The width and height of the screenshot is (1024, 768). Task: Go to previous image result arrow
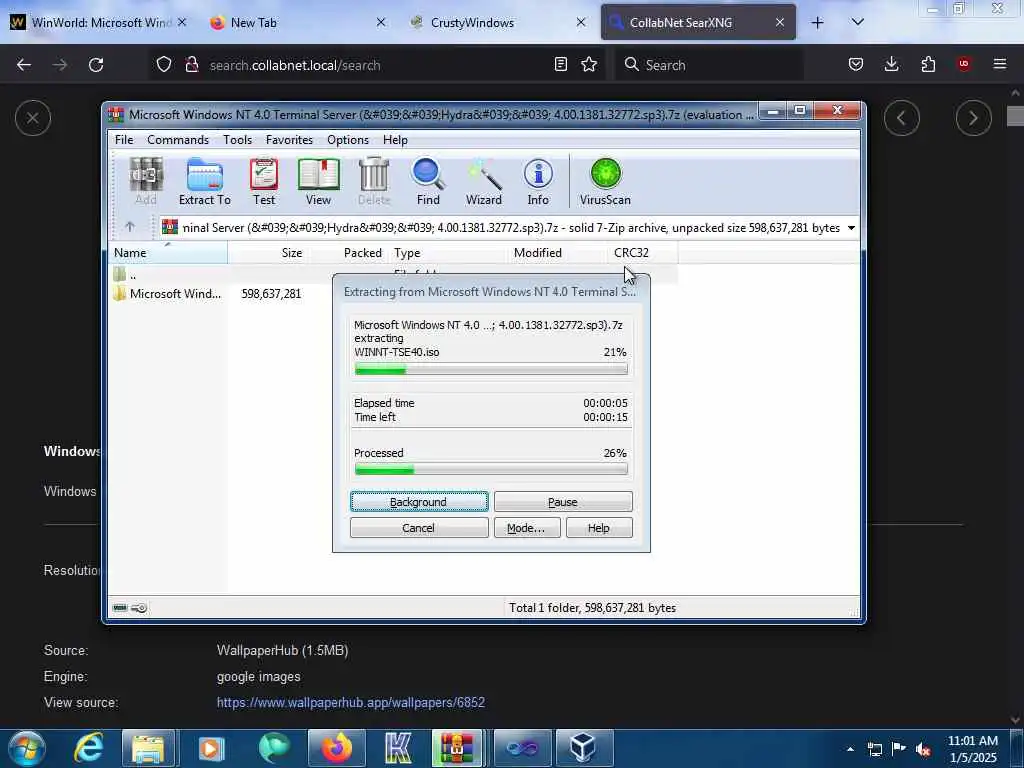pyautogui.click(x=902, y=118)
